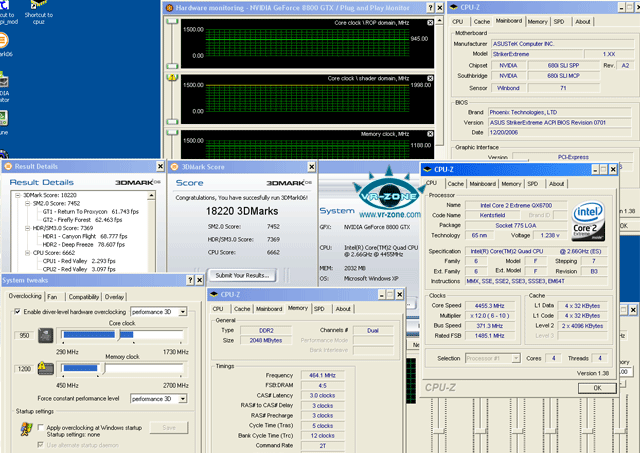Click the Core clock slider thumb
The image size is (640, 453).
(x=119, y=335)
